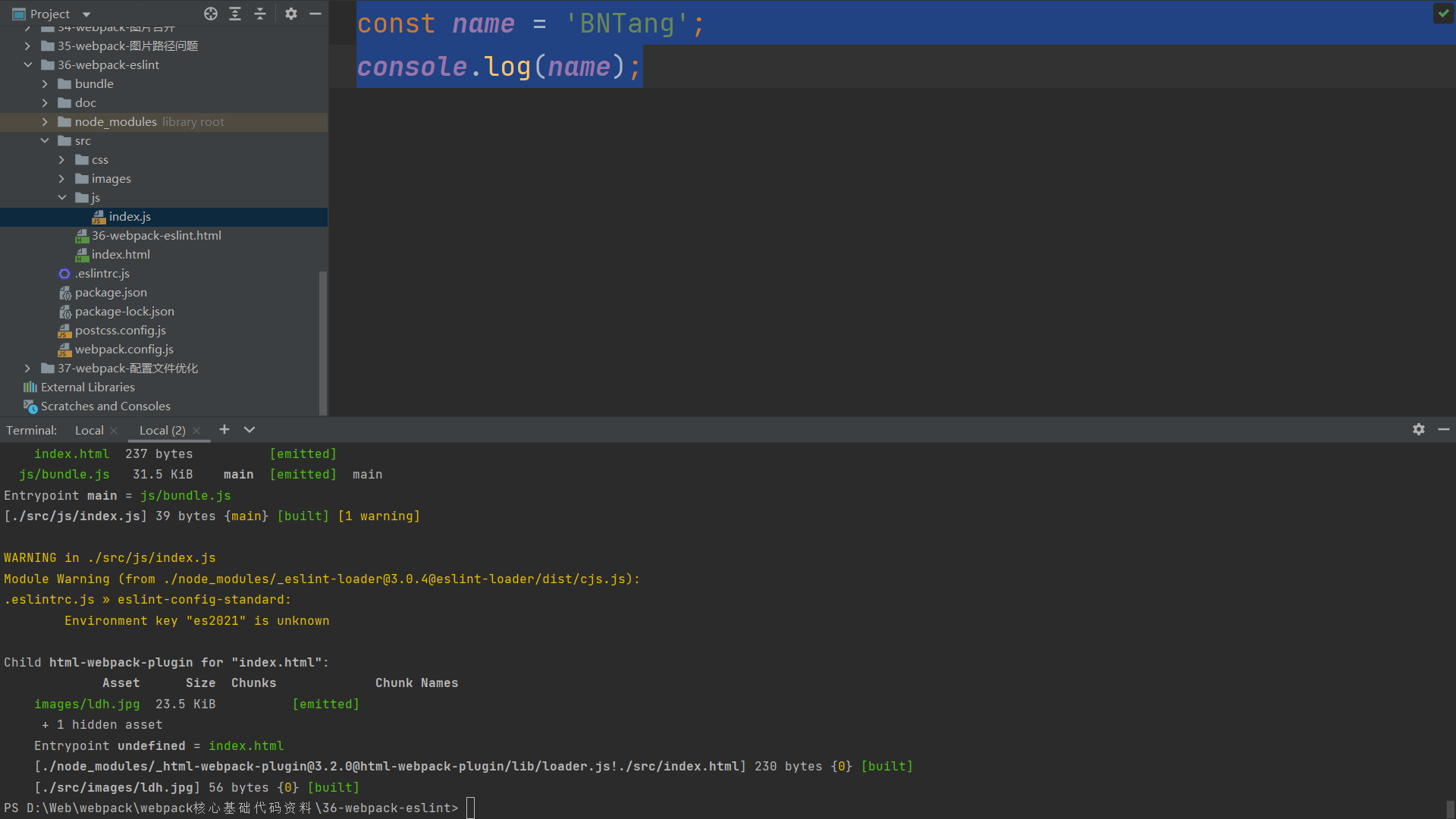Select the Local (2) terminal tab
Viewport: 1456px width, 819px height.
tap(162, 430)
